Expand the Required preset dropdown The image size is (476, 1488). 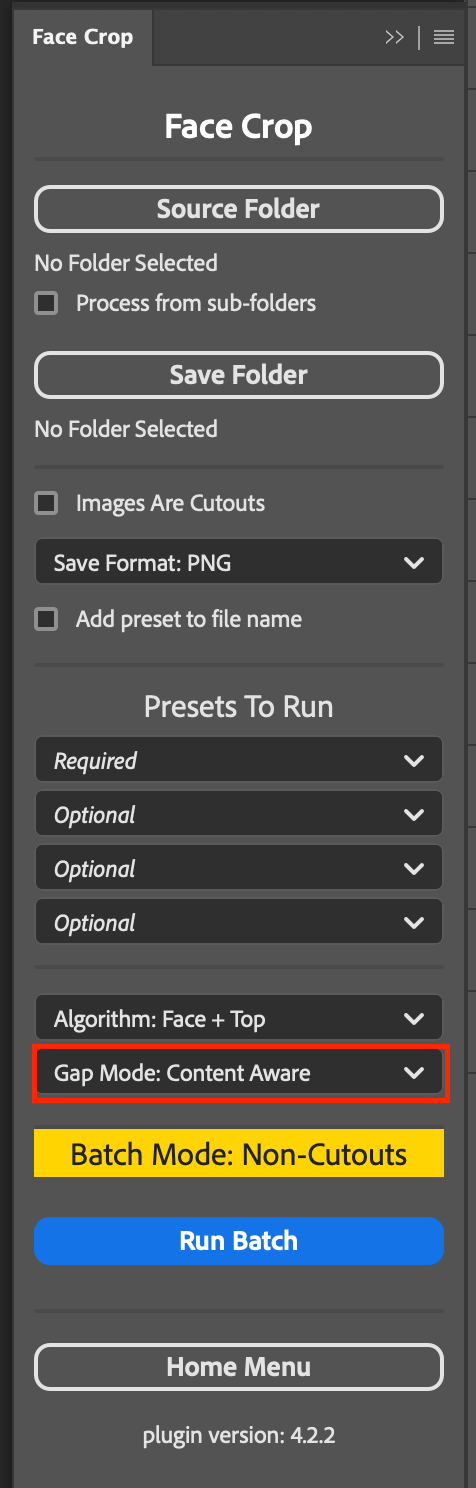coord(238,761)
